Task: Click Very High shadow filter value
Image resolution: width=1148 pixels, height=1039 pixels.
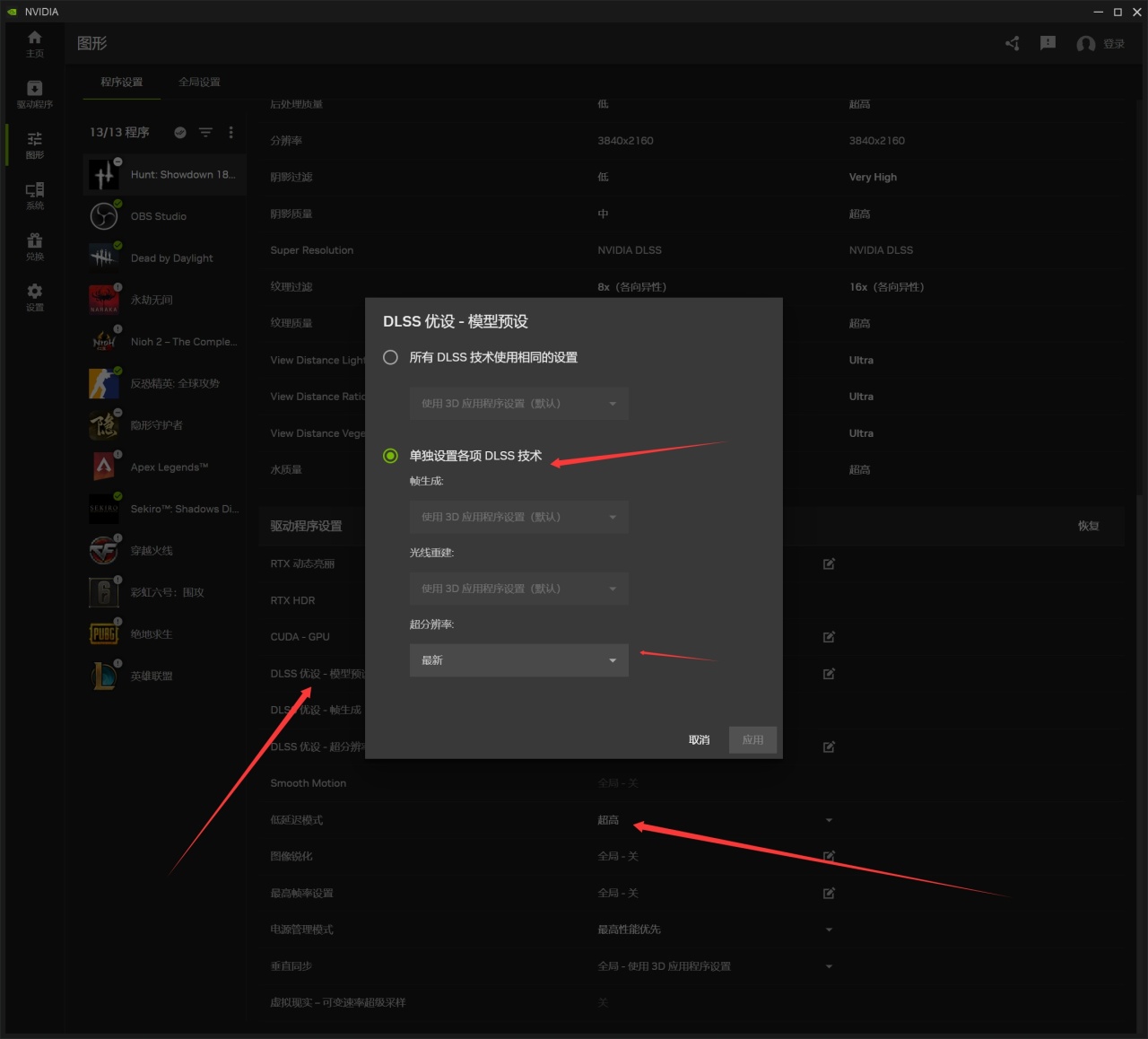Action: [x=873, y=177]
